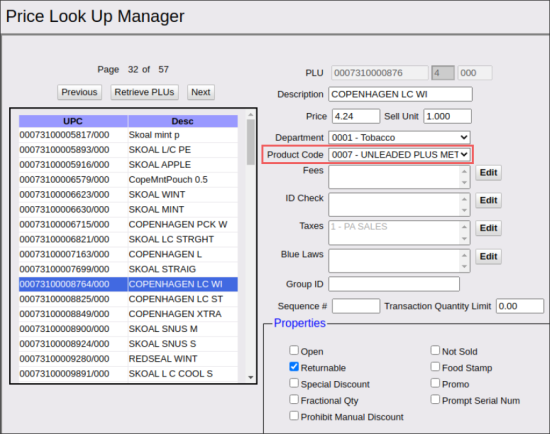Uncheck the Returnable checkbox
Viewport: 550px width, 434px height.
(x=294, y=367)
